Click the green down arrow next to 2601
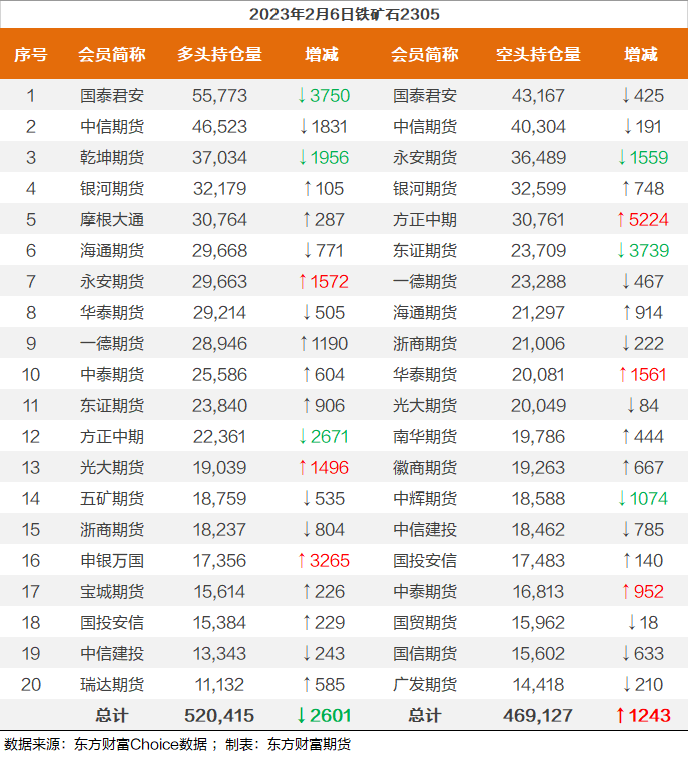This screenshot has height=759, width=688. pyautogui.click(x=303, y=716)
